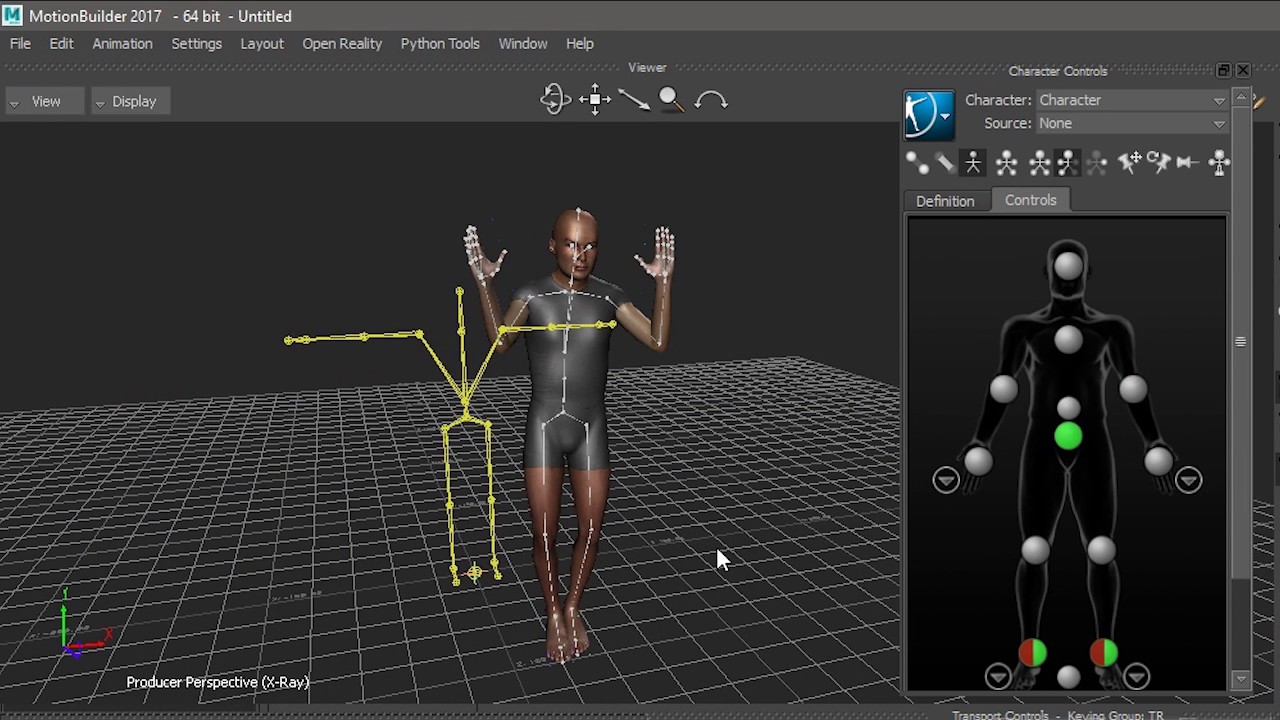Select the Roll camera tool
The width and height of the screenshot is (1280, 720).
coord(711,99)
